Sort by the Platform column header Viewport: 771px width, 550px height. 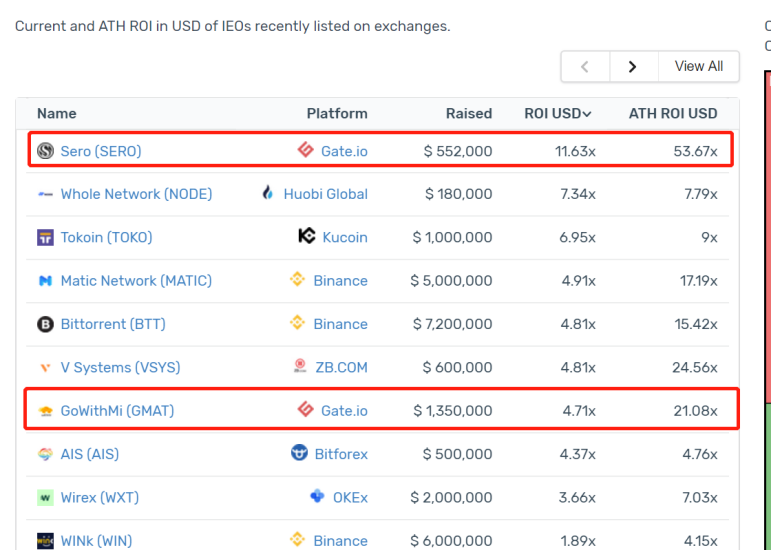tap(337, 114)
